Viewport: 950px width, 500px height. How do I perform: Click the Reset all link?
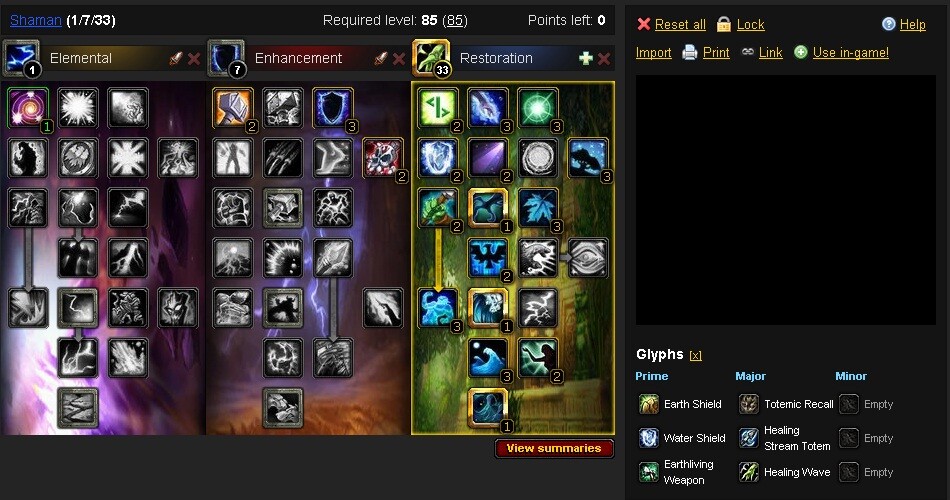pos(680,24)
